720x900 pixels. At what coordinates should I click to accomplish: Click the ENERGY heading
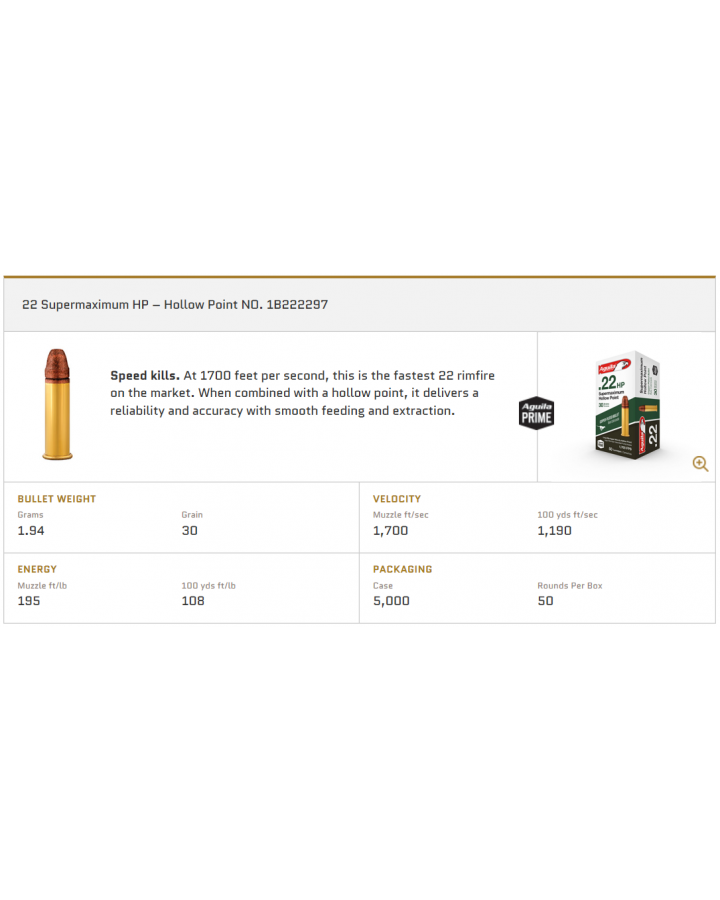pos(37,569)
